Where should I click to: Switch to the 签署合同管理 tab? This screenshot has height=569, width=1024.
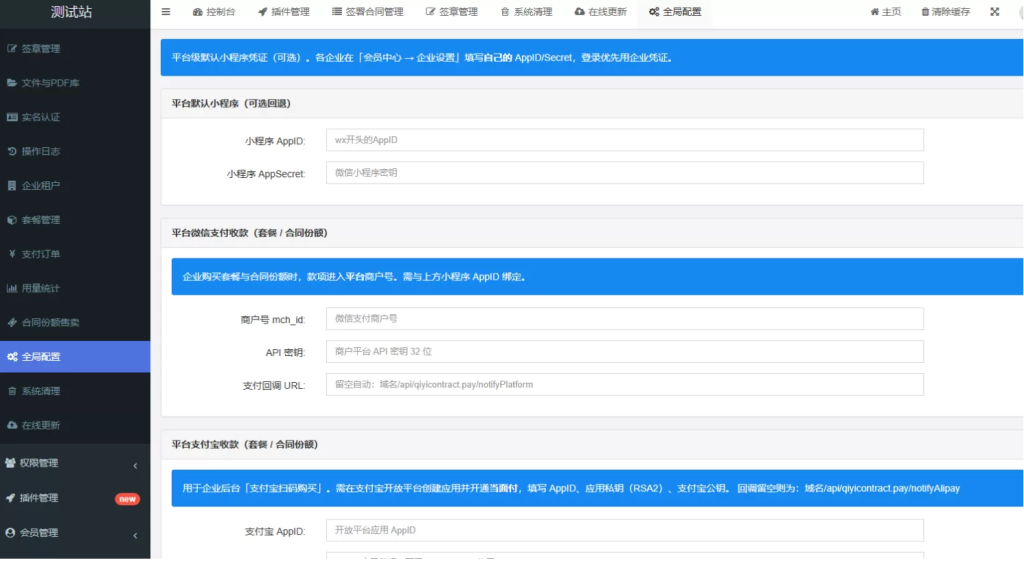368,12
